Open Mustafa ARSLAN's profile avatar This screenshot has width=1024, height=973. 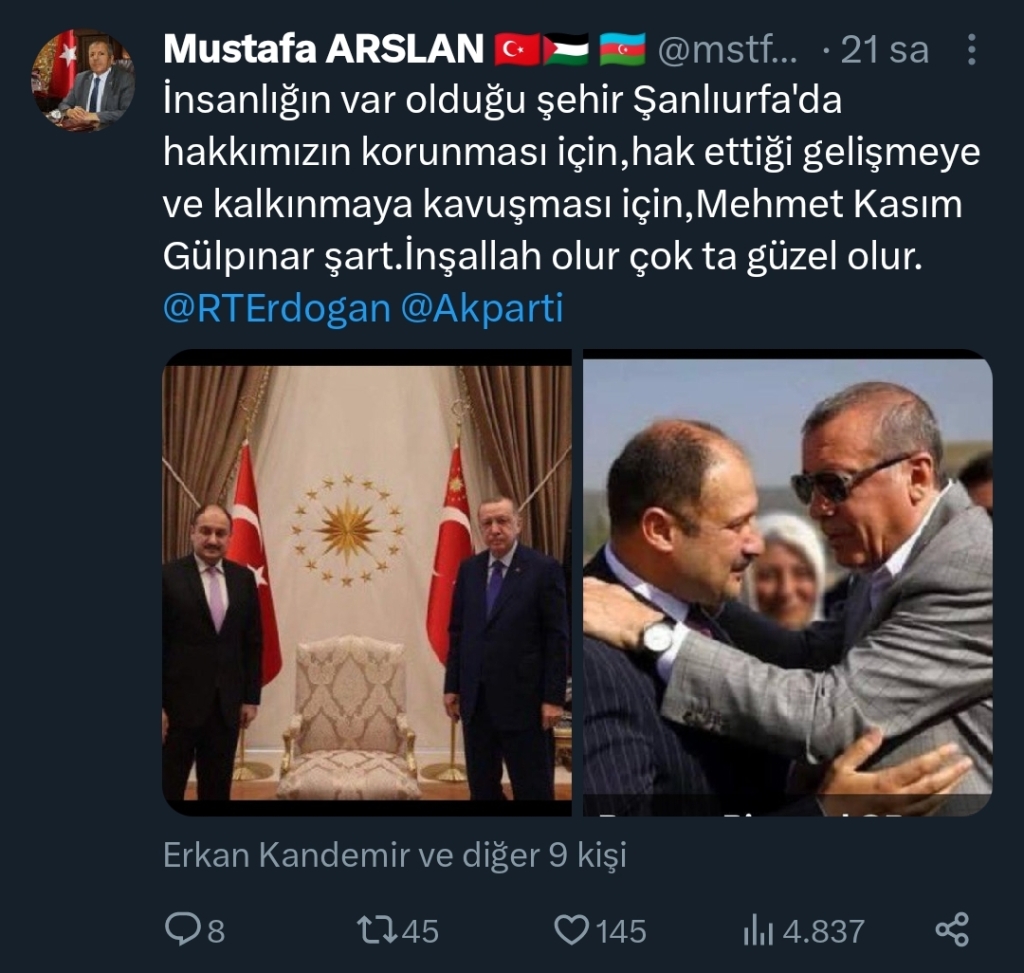tap(83, 80)
